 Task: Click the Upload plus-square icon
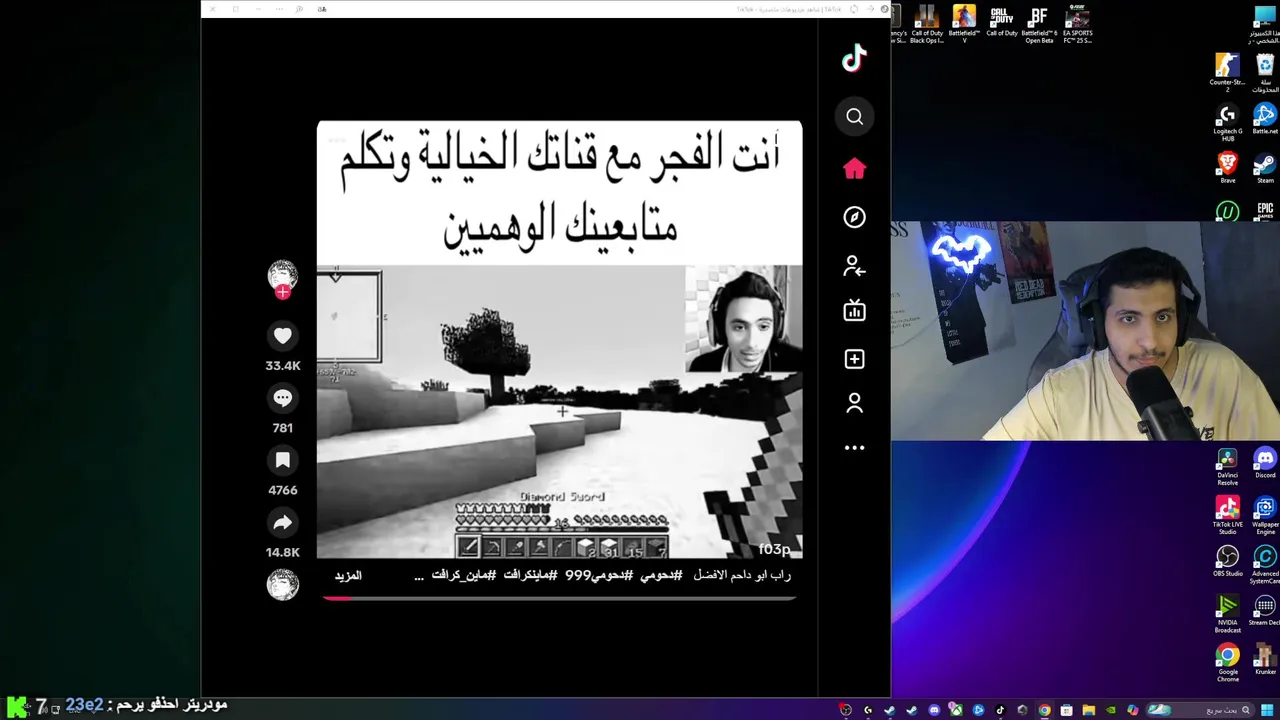854,359
